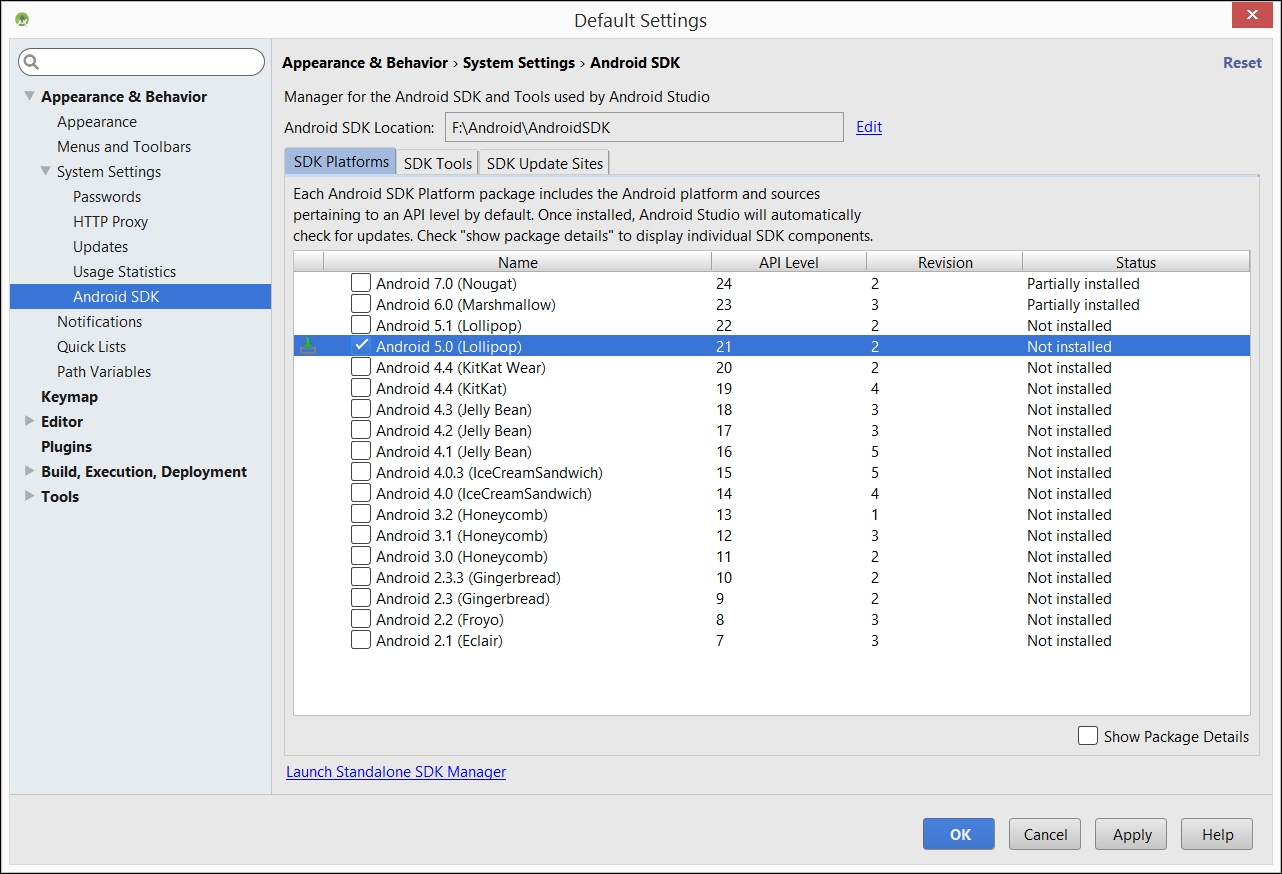Focus the settings search field
1282x874 pixels.
pyautogui.click(x=142, y=62)
